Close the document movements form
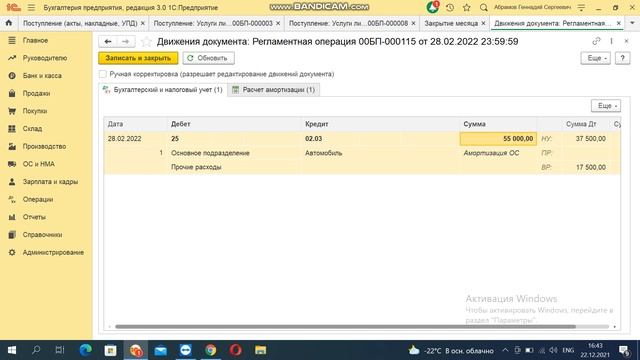640x360 pixels. point(626,41)
